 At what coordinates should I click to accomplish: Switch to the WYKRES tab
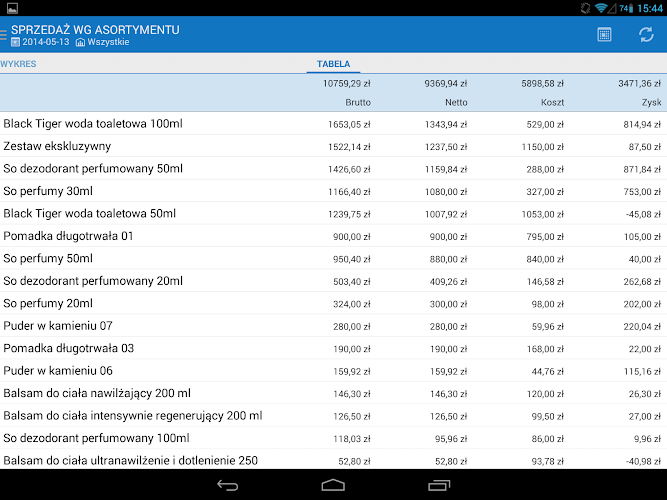(x=18, y=64)
